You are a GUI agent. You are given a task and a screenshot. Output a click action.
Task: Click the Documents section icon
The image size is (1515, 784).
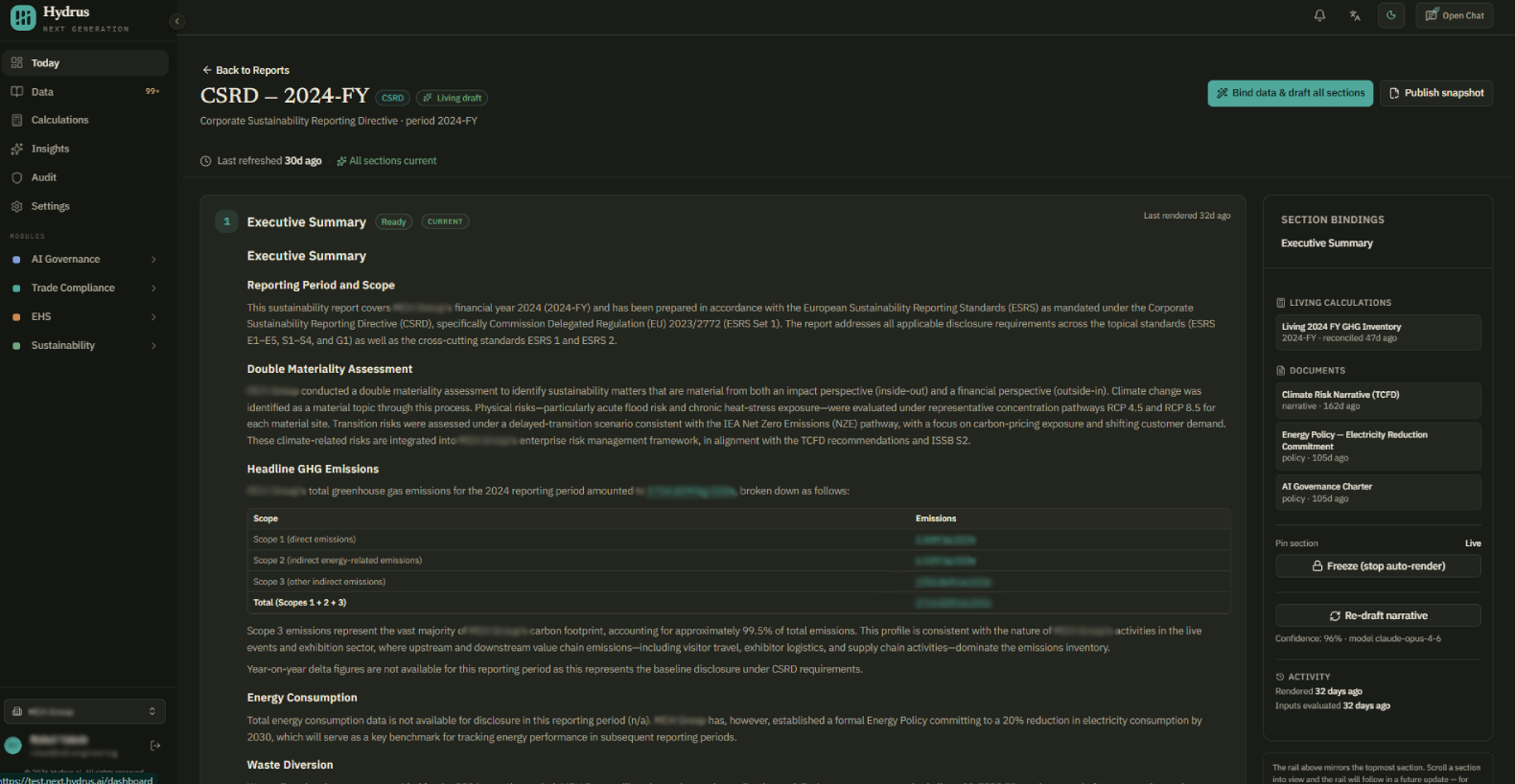(x=1280, y=371)
